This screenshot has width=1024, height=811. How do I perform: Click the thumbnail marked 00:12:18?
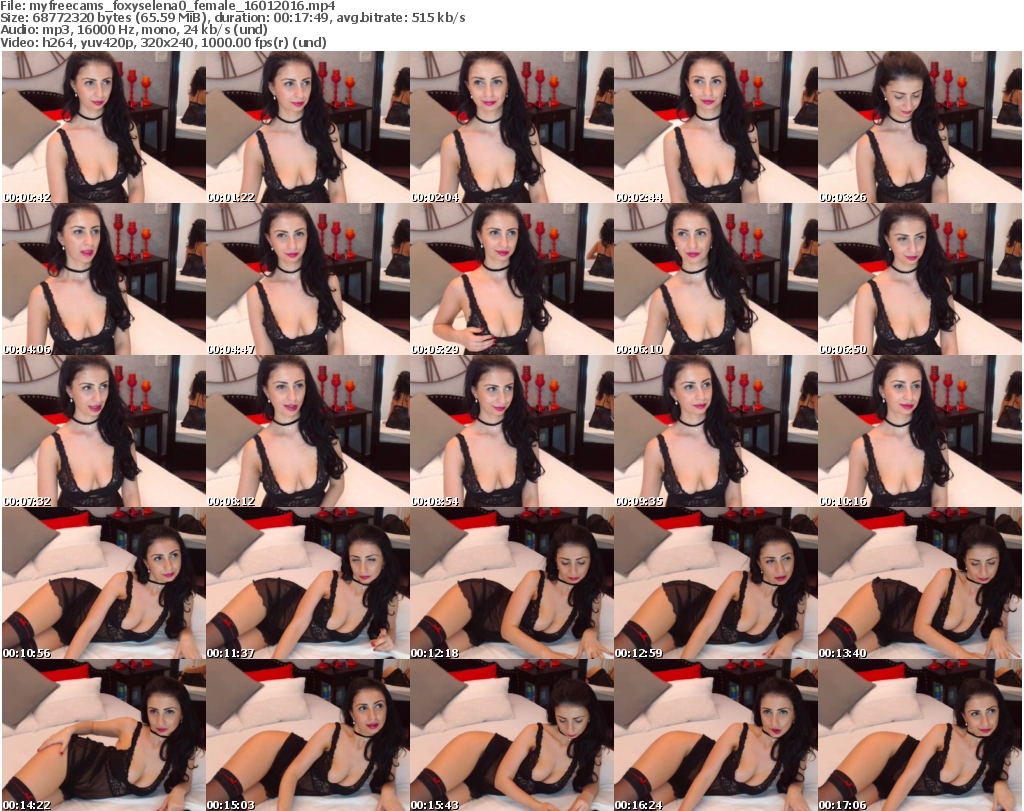click(511, 583)
